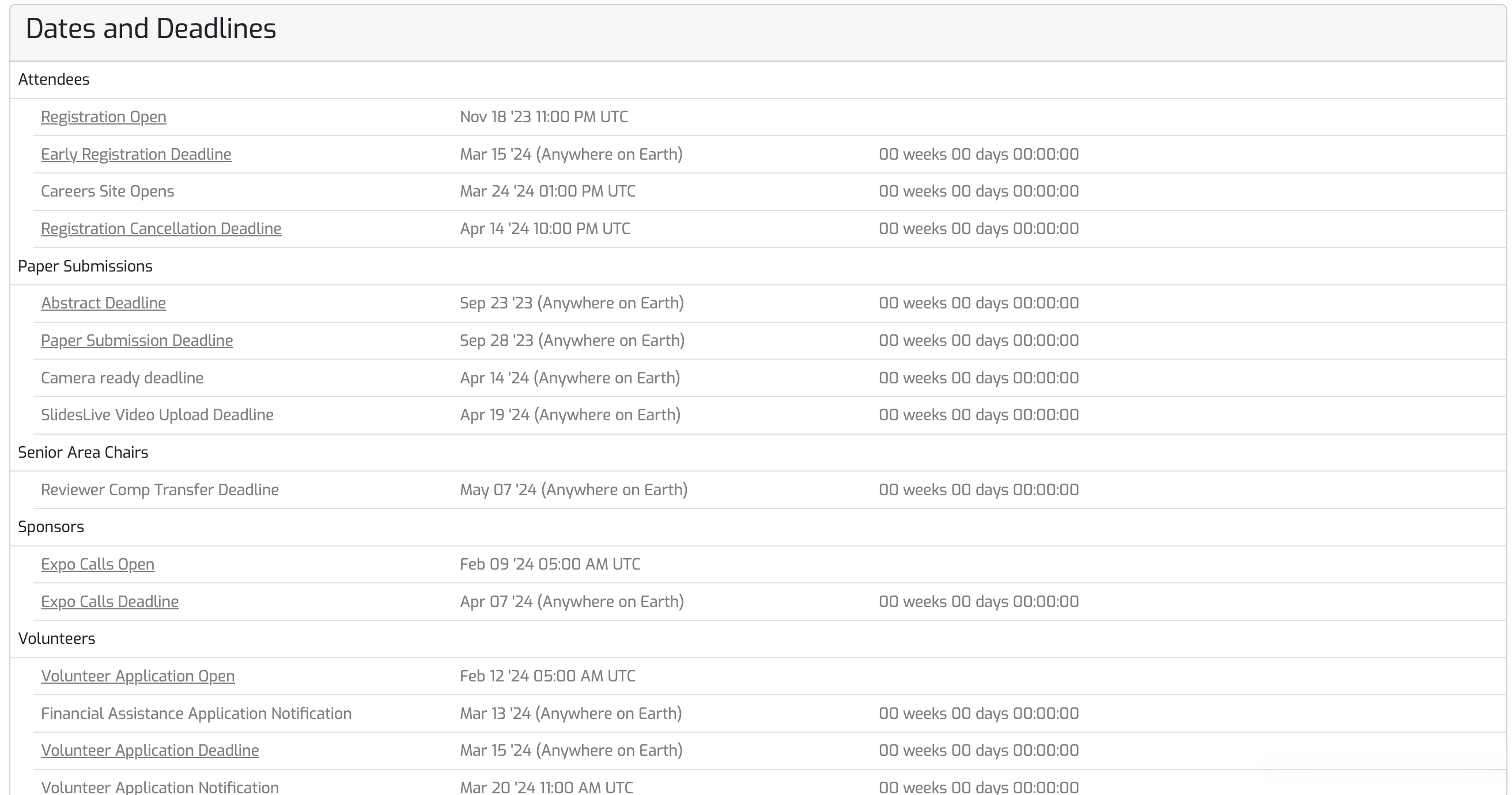
Task: Select the Camera ready deadline text
Action: (x=122, y=378)
